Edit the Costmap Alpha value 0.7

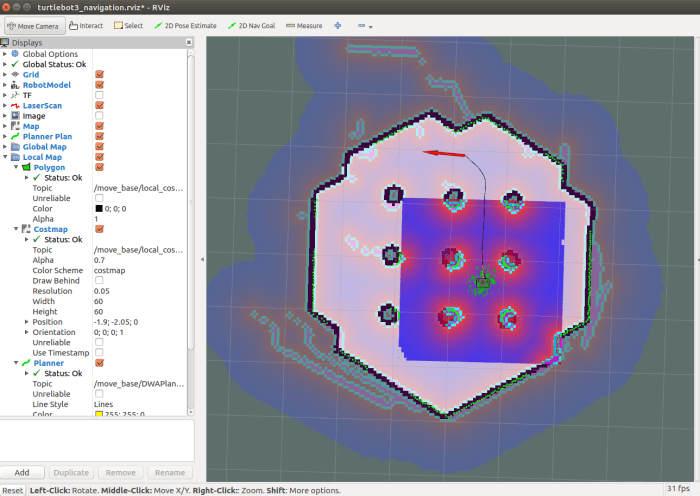(99, 260)
